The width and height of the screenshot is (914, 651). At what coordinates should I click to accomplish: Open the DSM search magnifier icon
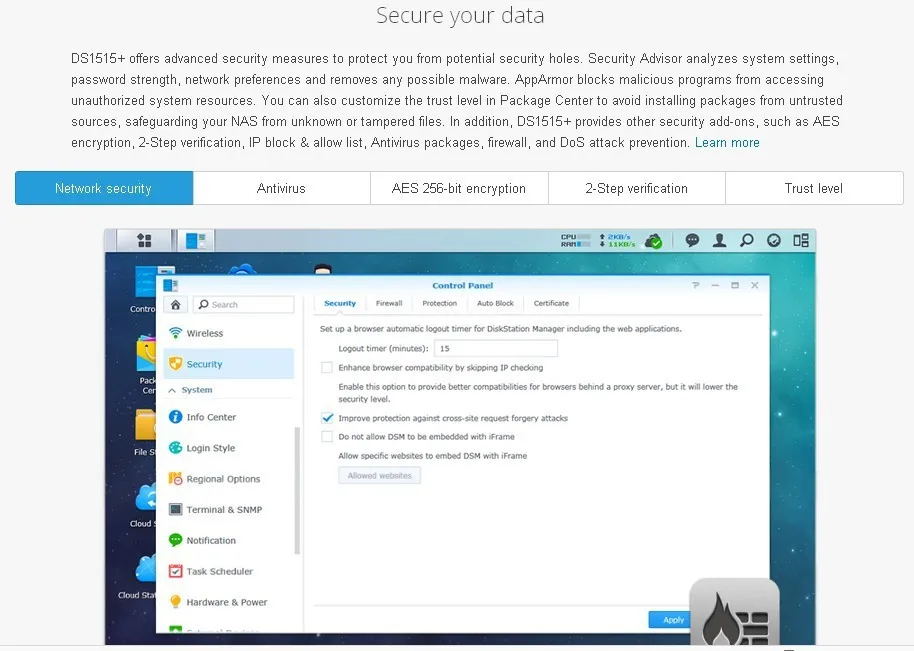tap(746, 240)
